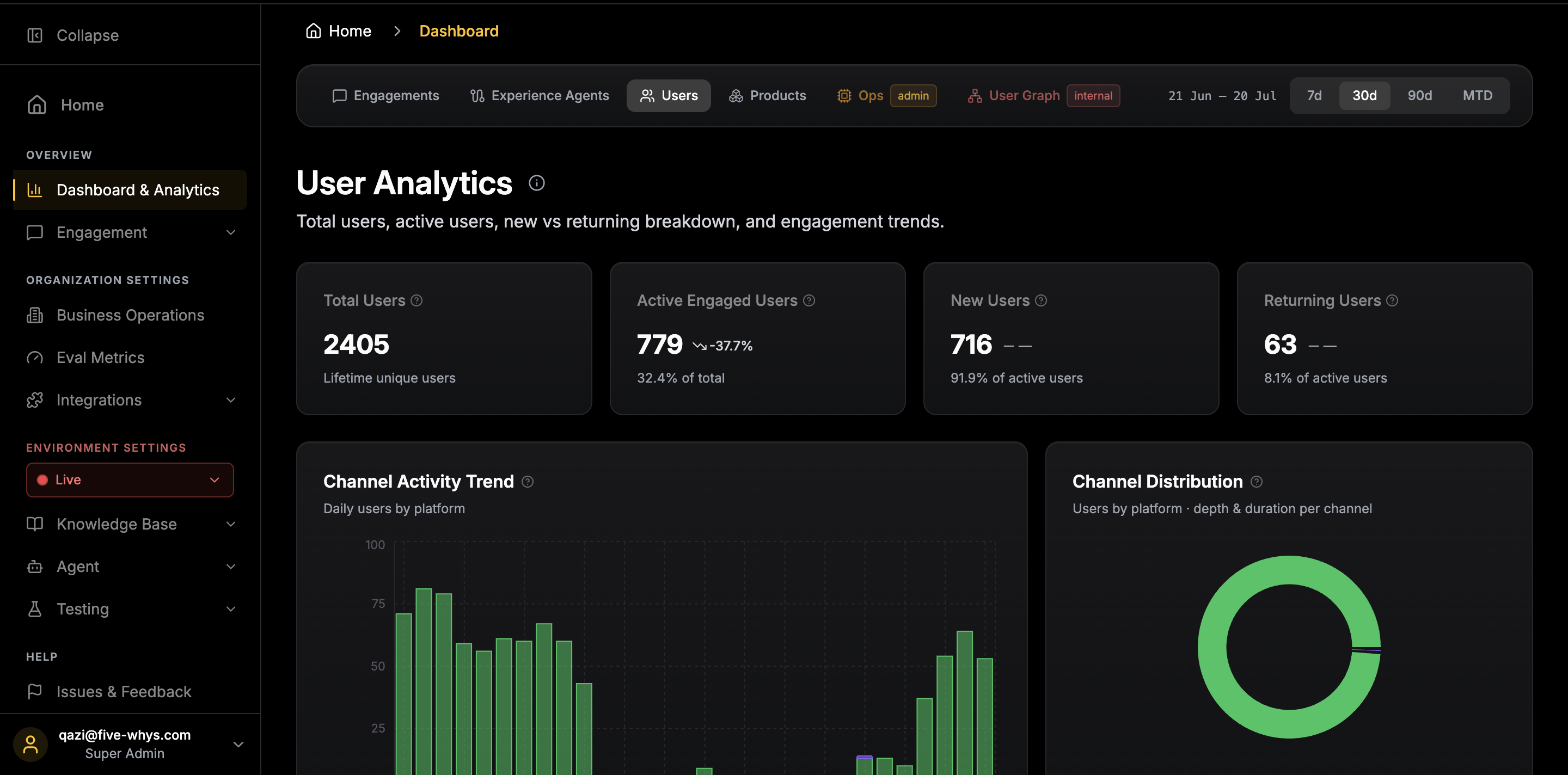This screenshot has height=775, width=1568.
Task: Click the Total Users 2405 card
Action: click(x=444, y=338)
